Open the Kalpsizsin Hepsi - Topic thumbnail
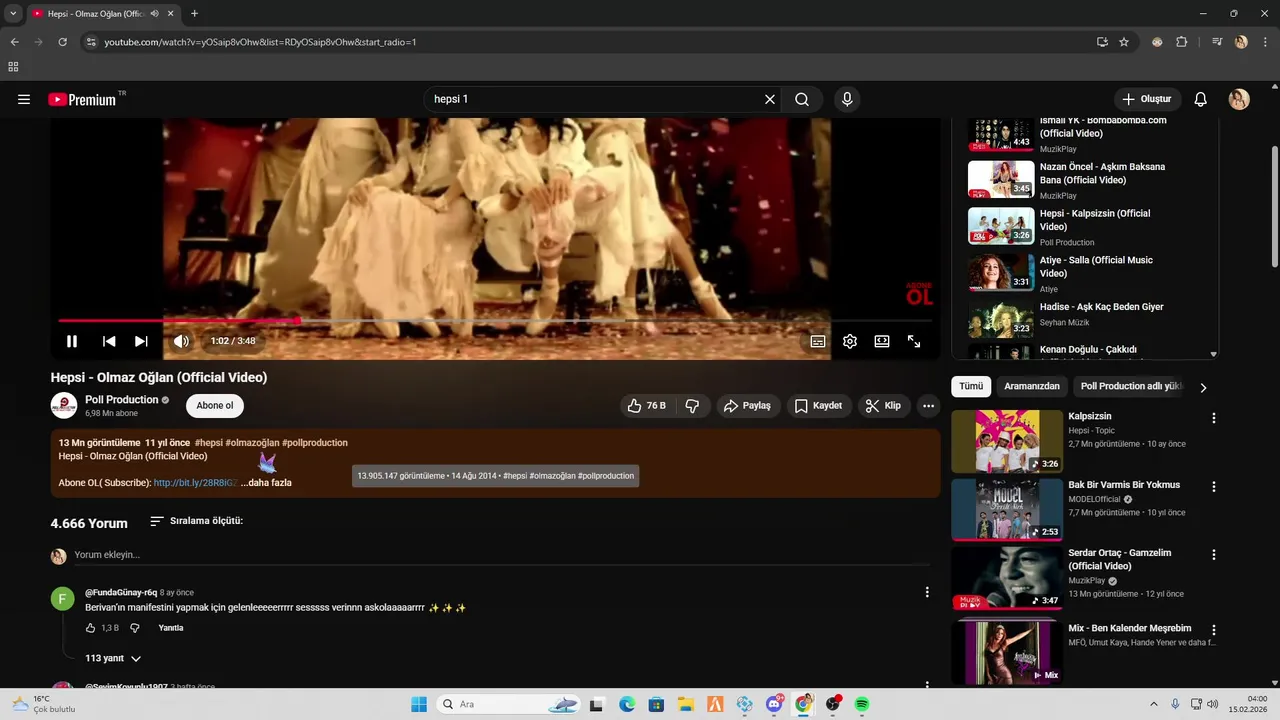This screenshot has height=720, width=1280. [x=1007, y=441]
